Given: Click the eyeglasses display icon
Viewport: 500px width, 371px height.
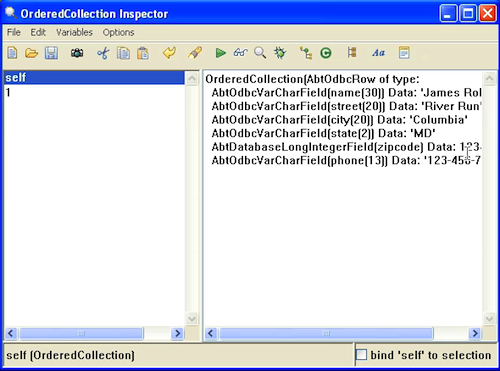Looking at the screenshot, I should [x=240, y=53].
